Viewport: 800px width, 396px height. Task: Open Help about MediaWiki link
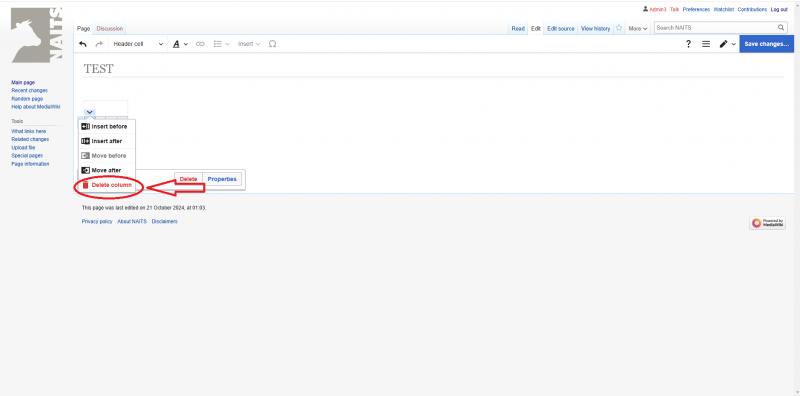36,107
